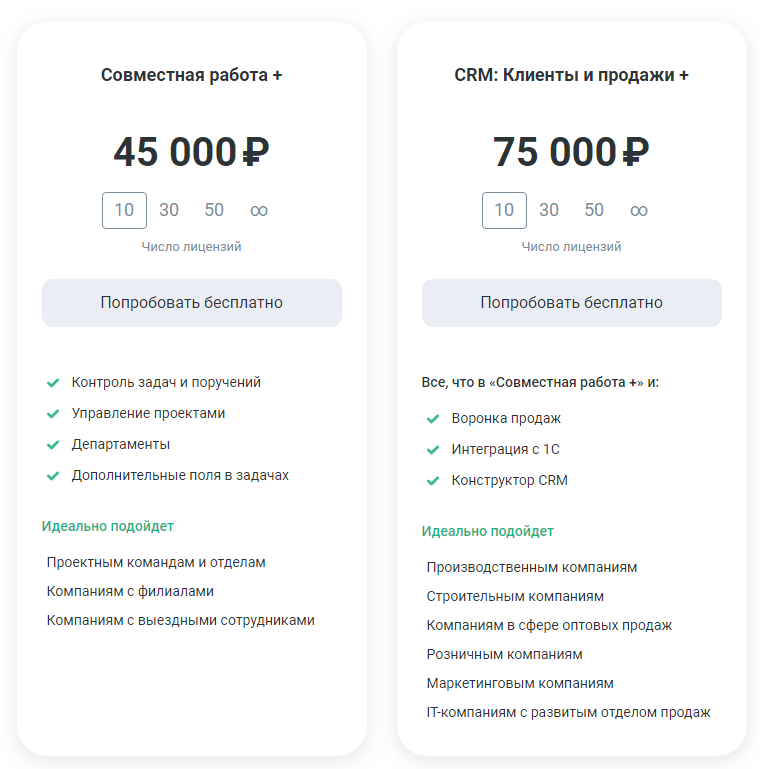
Task: Click checkmark next to Интеграция с 1С
Action: (x=433, y=450)
